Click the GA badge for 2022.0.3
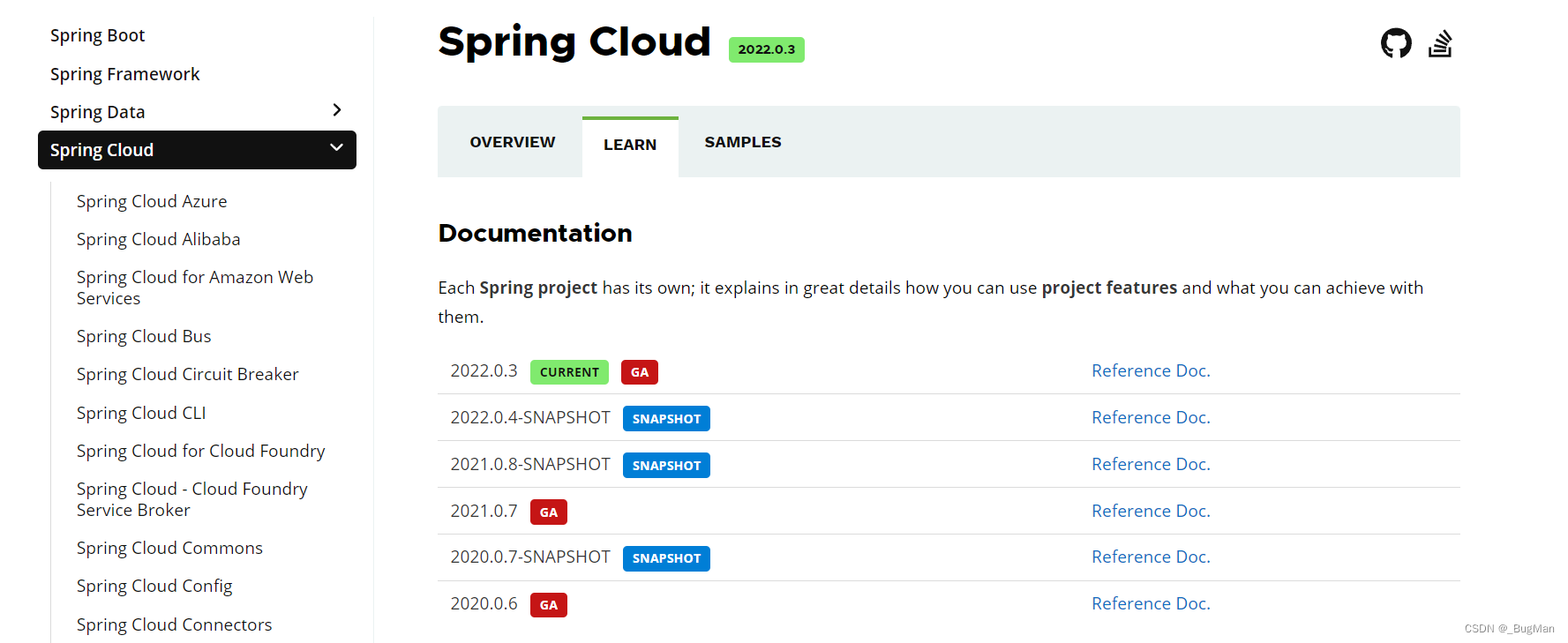Screen dimensions: 1568x643 640,372
